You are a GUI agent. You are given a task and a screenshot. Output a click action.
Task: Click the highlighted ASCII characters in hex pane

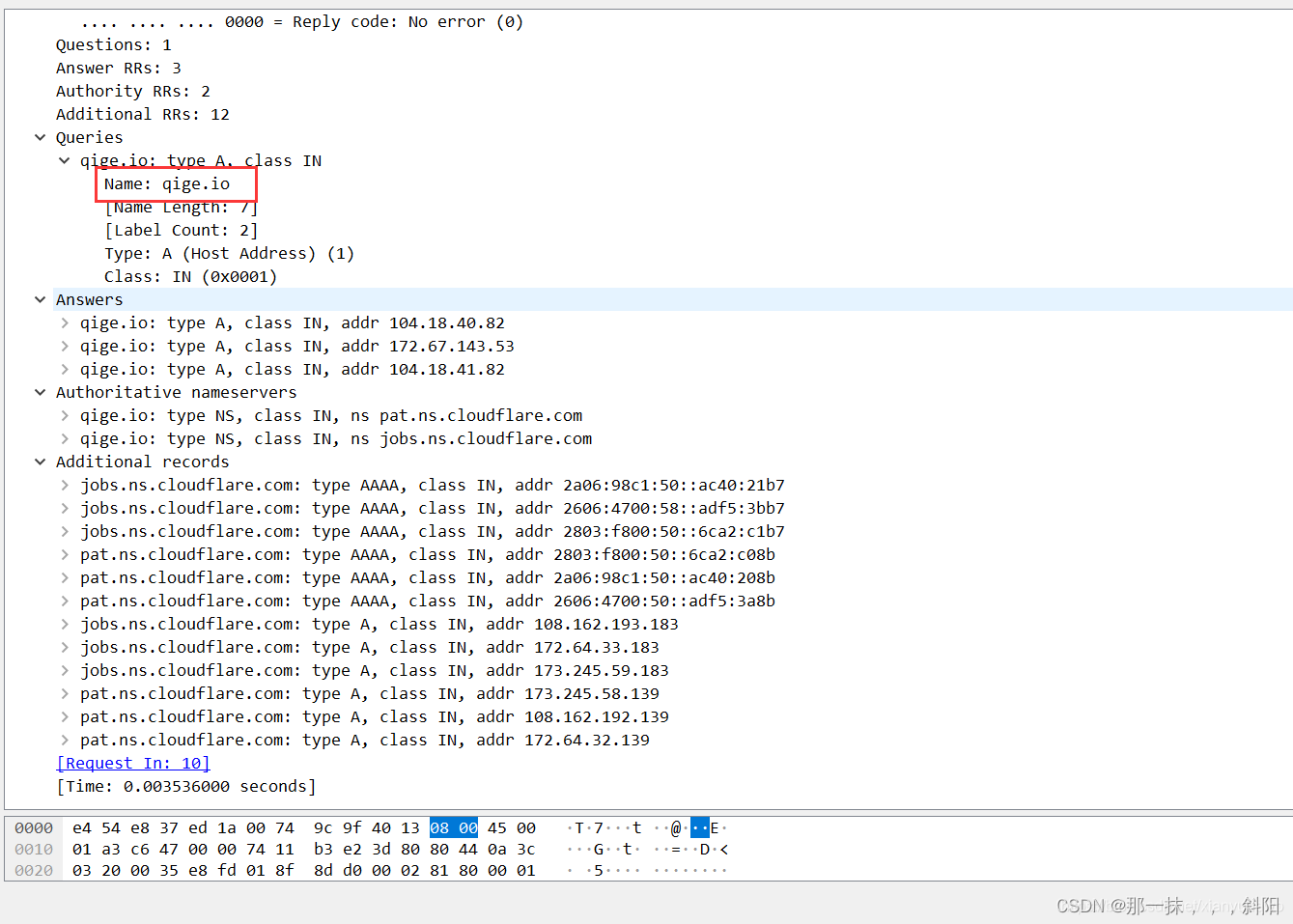tap(700, 828)
